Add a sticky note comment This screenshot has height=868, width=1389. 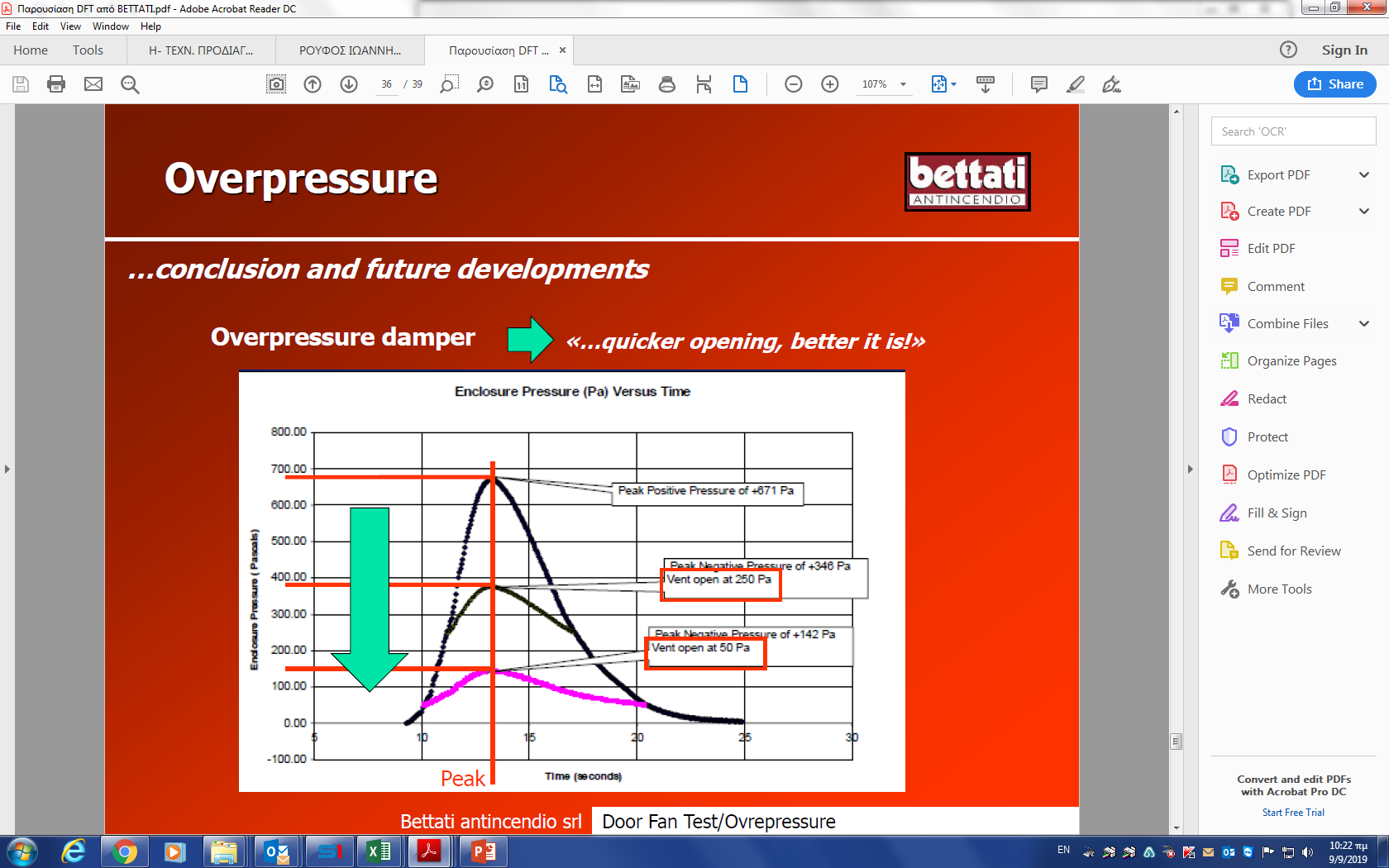(1039, 84)
